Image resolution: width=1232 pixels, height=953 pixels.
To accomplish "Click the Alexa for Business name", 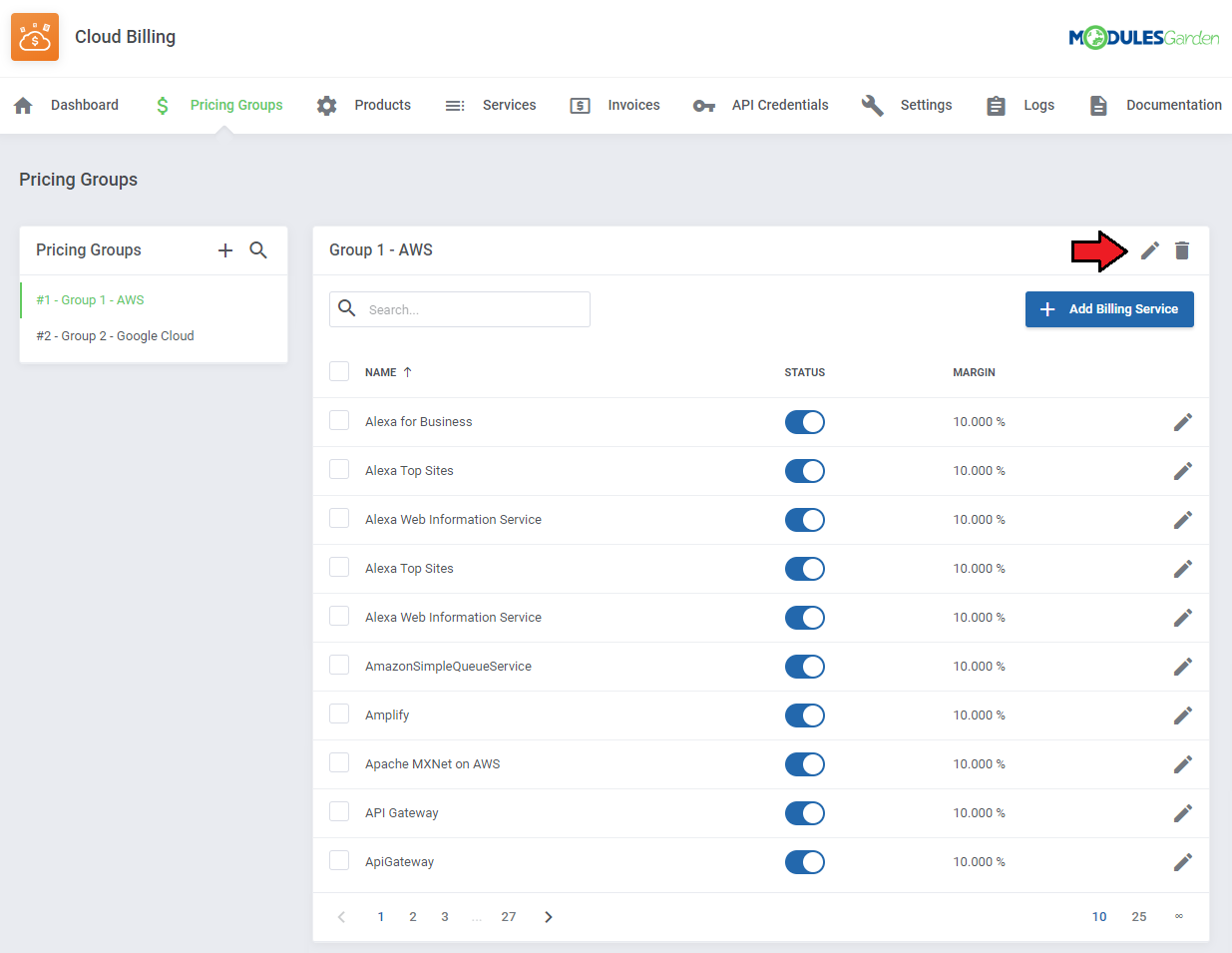I will click(x=419, y=422).
